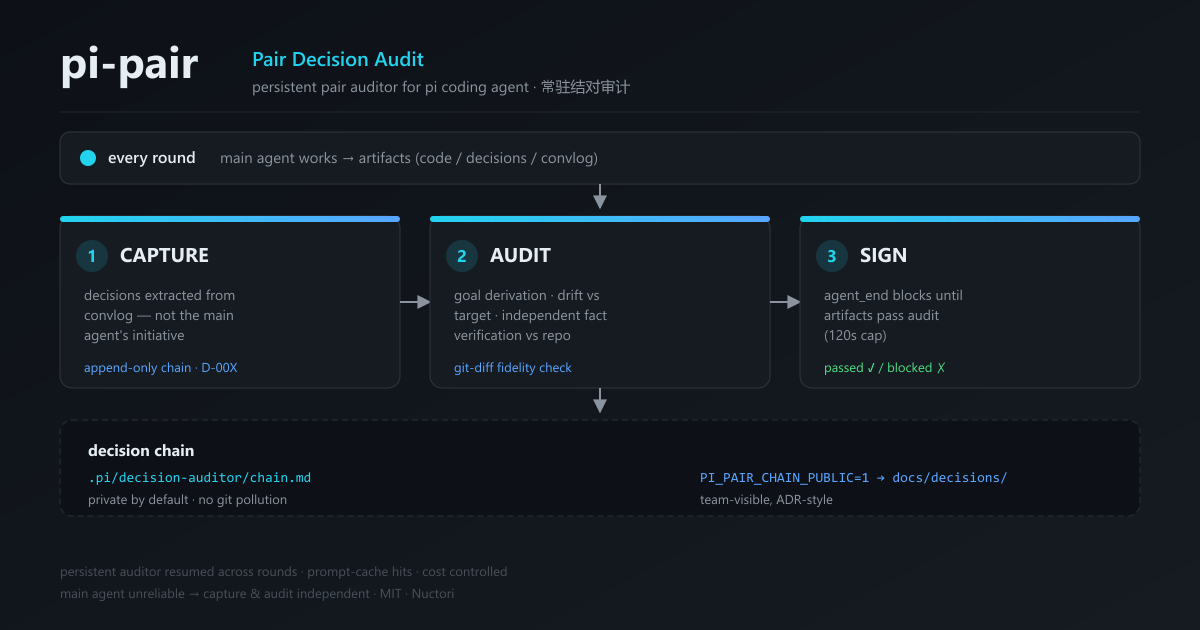1200x630 pixels.
Task: Click the down arrow below every round bar
Action: click(600, 196)
